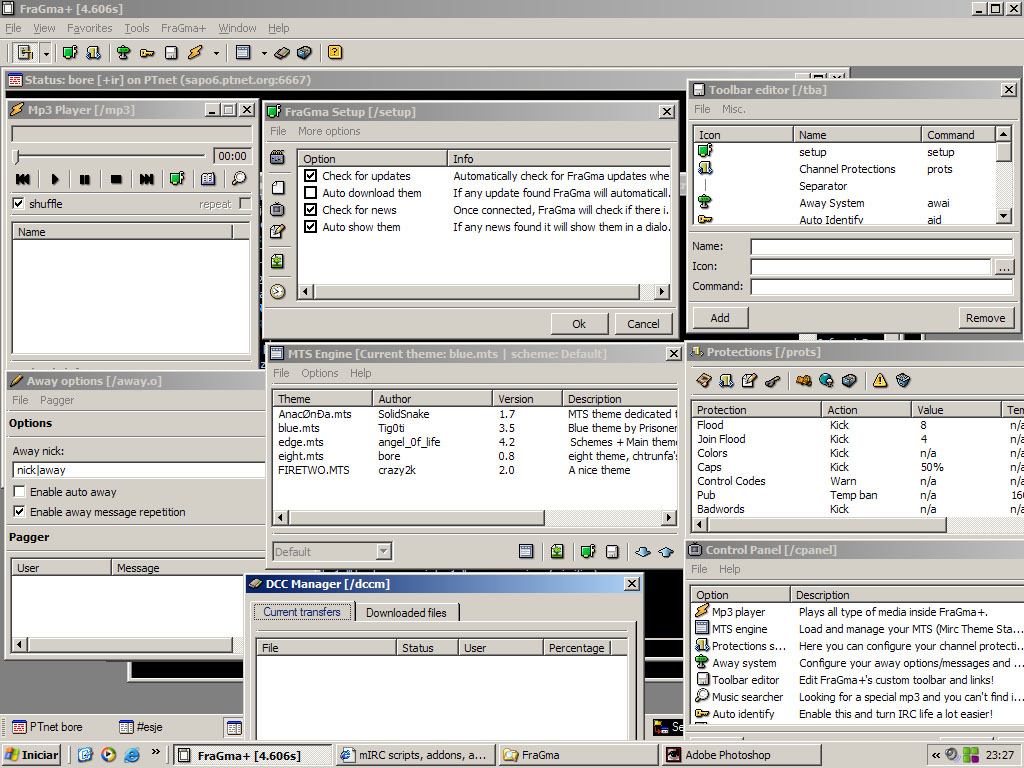Skip to next track in Mp3 Player
1024x768 pixels.
147,179
